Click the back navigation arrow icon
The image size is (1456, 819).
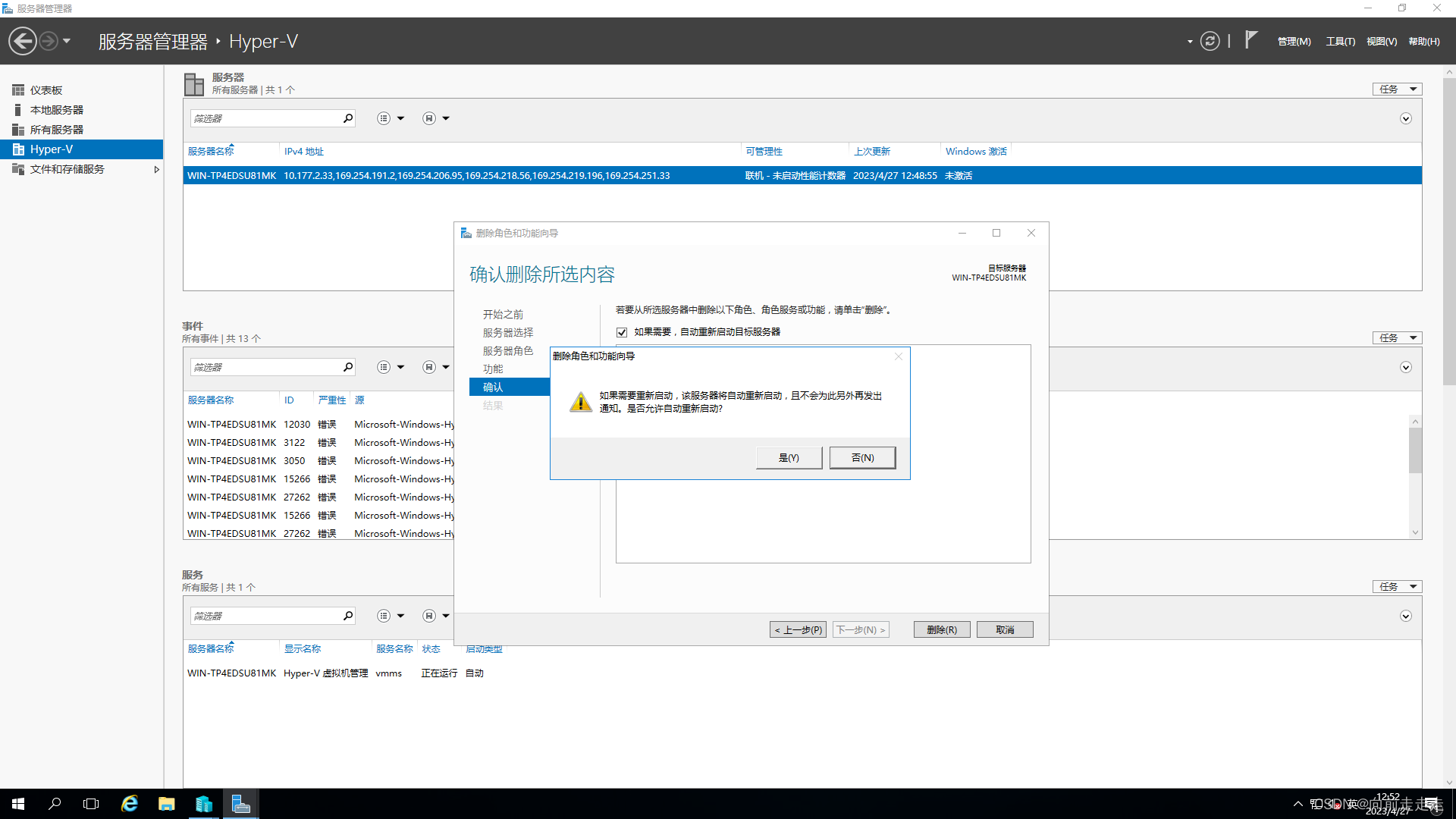23,41
